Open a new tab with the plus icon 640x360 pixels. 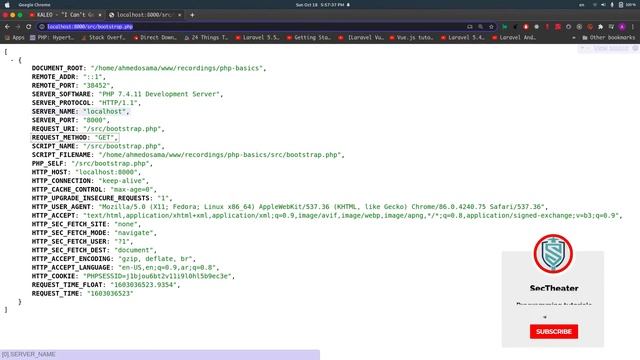pyautogui.click(x=192, y=15)
